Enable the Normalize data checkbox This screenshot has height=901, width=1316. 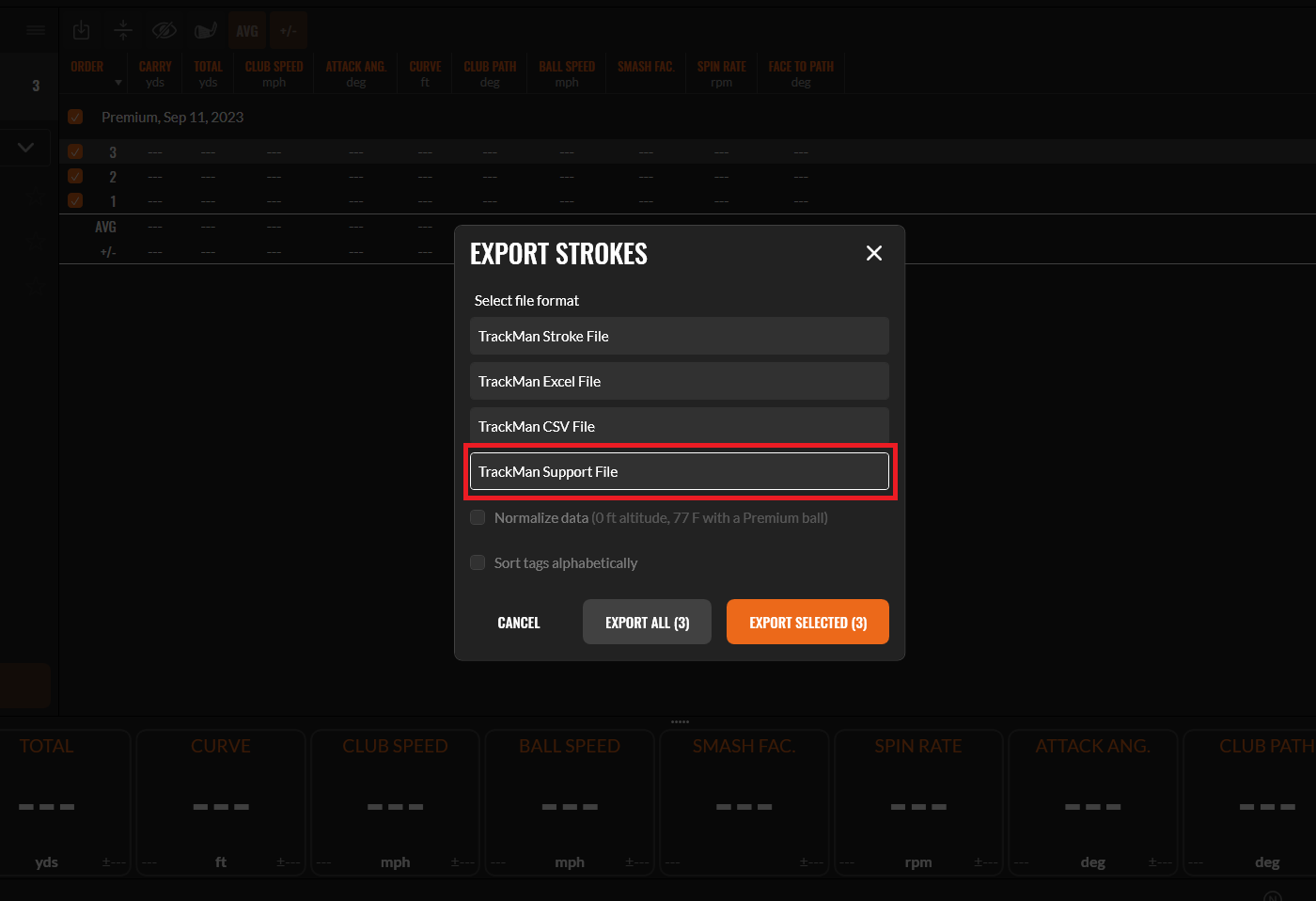point(478,517)
